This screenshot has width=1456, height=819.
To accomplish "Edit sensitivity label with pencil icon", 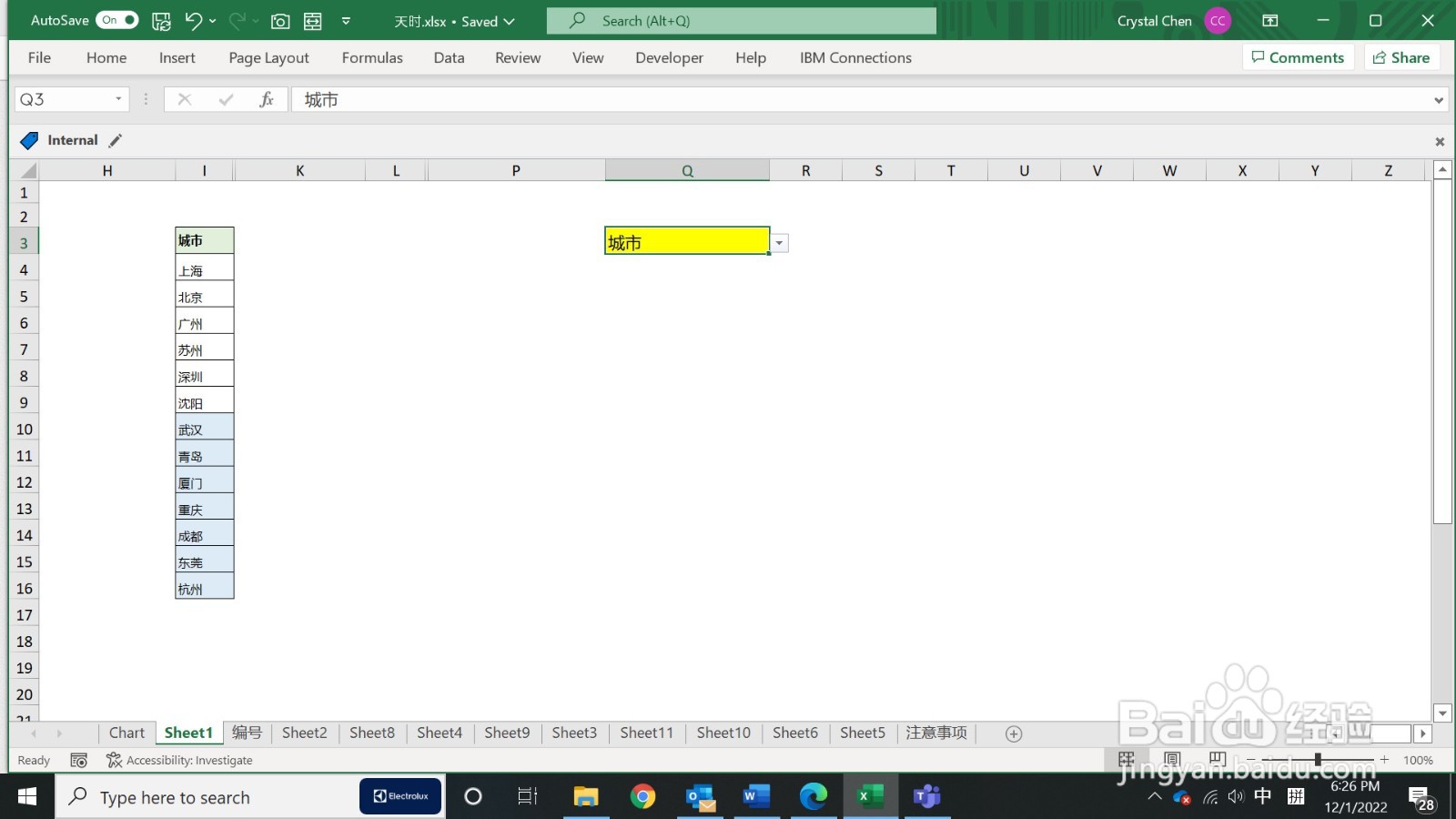I will coord(115,140).
